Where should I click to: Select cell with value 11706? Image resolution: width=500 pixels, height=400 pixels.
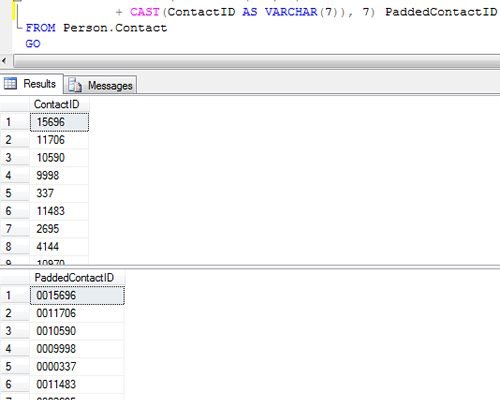[x=59, y=140]
